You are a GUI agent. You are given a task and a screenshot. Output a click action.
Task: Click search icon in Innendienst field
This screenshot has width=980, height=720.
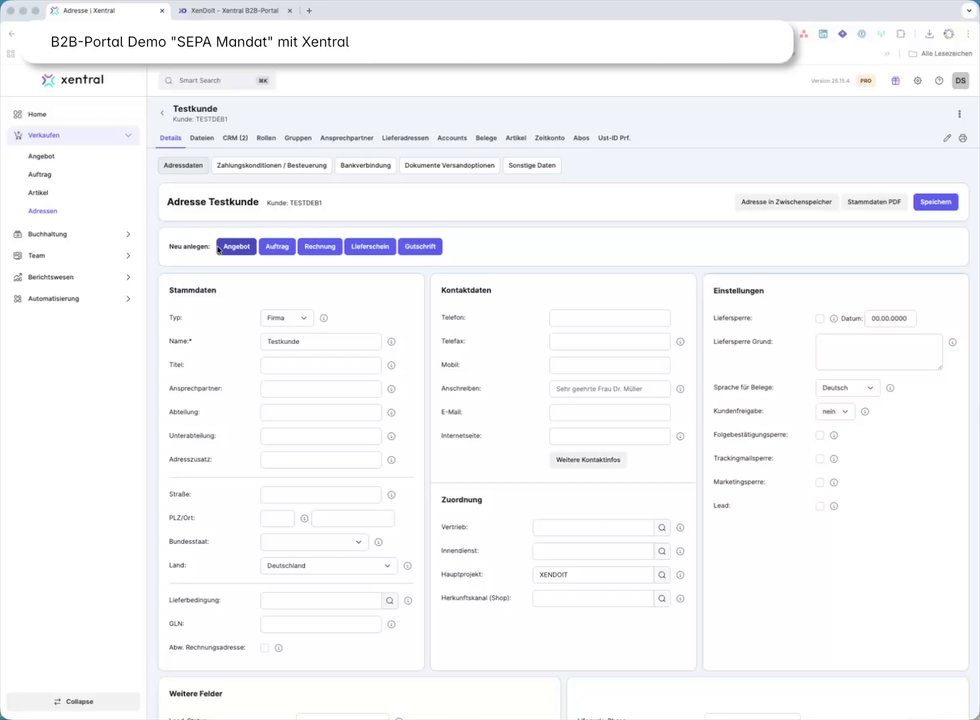pos(662,551)
